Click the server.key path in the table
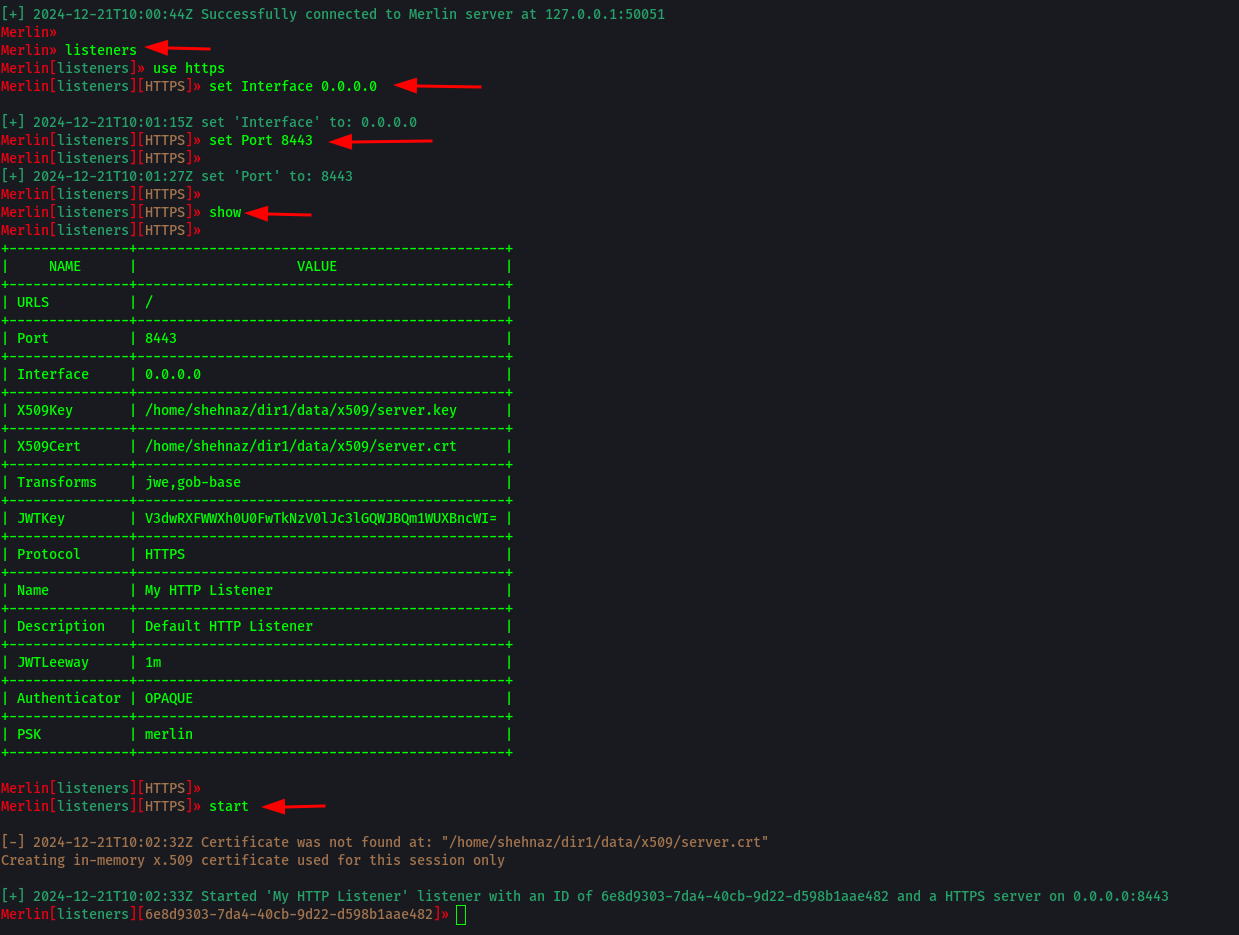 pyautogui.click(x=301, y=410)
